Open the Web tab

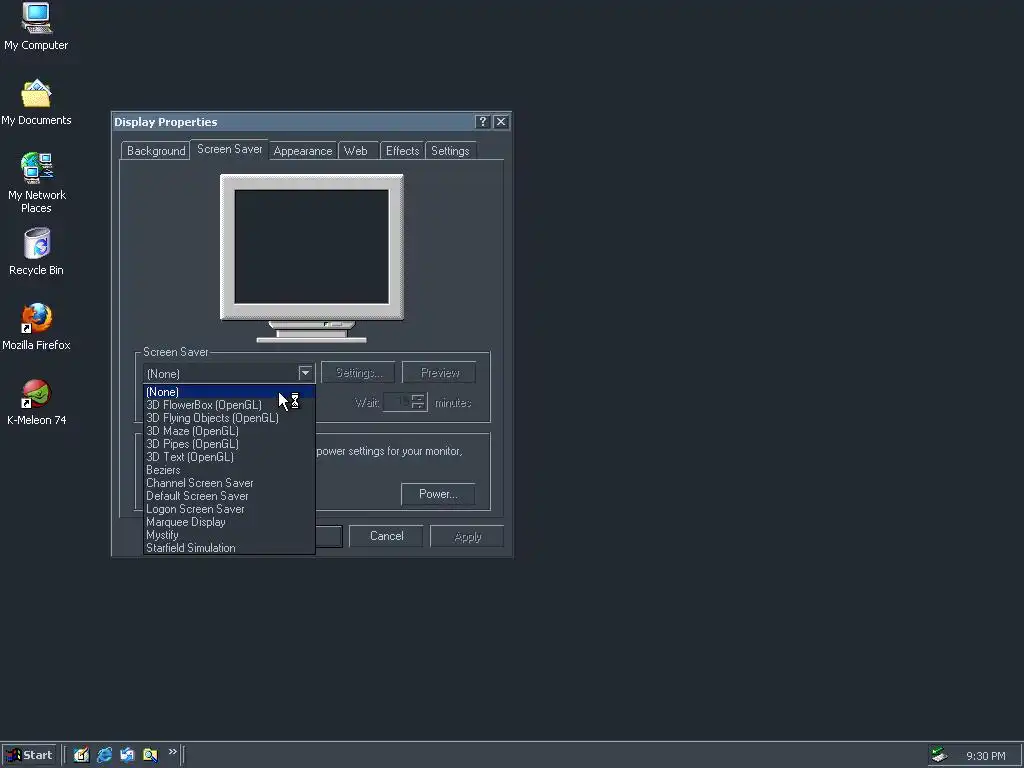[x=356, y=151]
